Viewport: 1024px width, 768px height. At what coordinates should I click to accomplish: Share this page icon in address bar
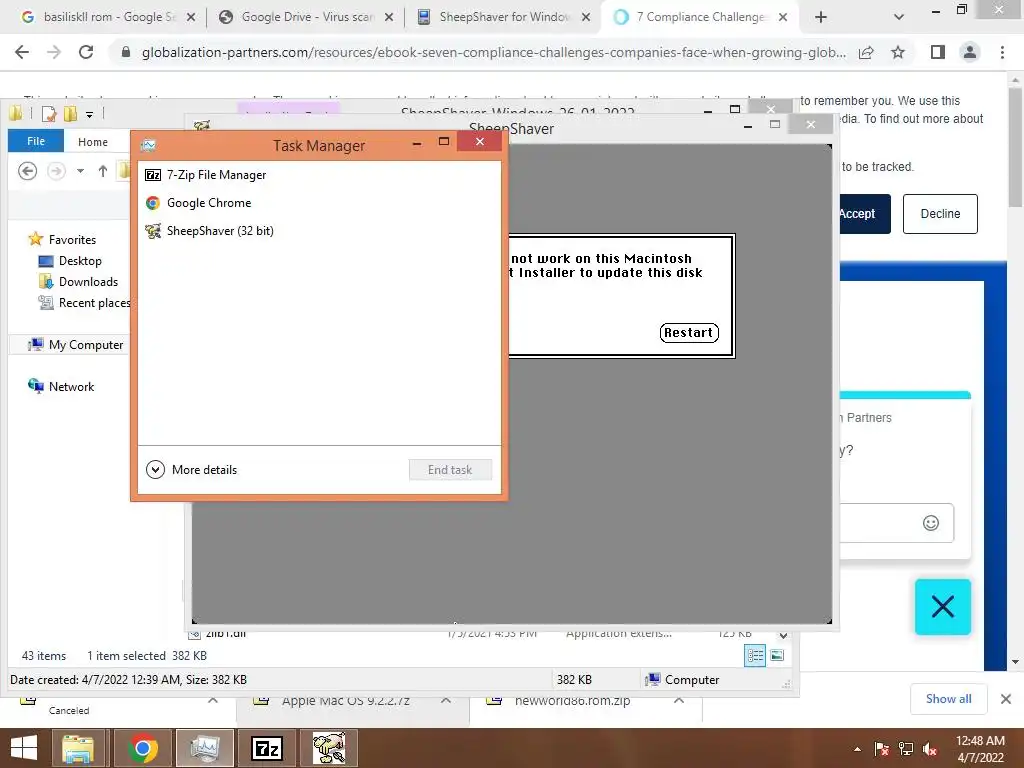(866, 52)
